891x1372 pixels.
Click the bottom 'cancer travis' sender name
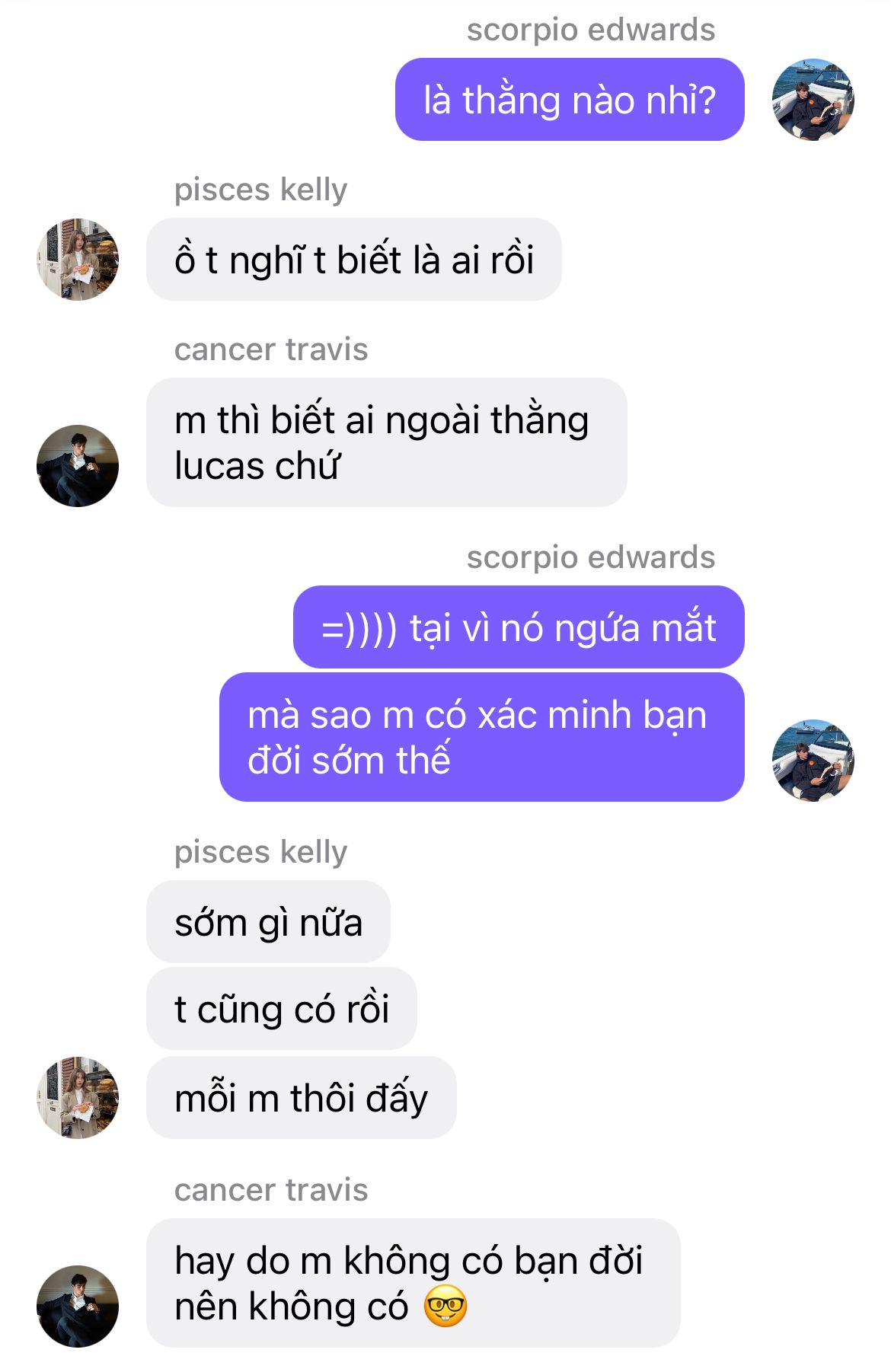271,1190
